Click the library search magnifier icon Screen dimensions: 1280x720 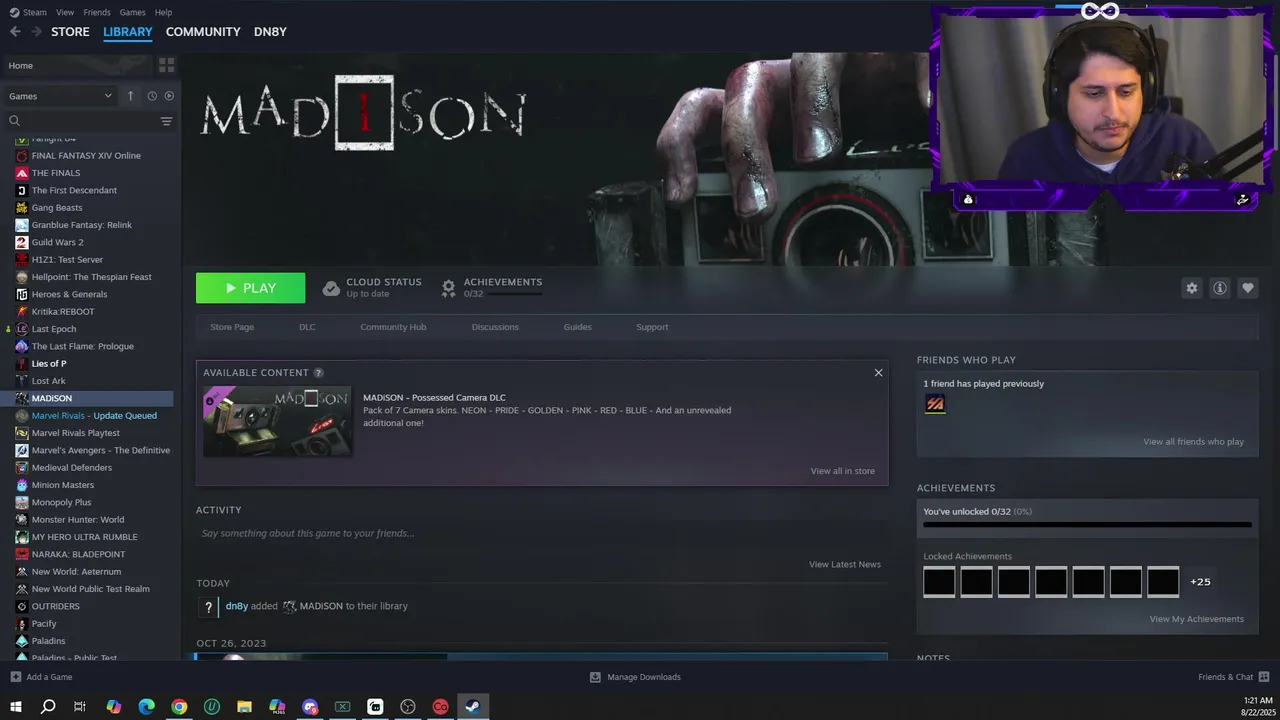click(14, 121)
